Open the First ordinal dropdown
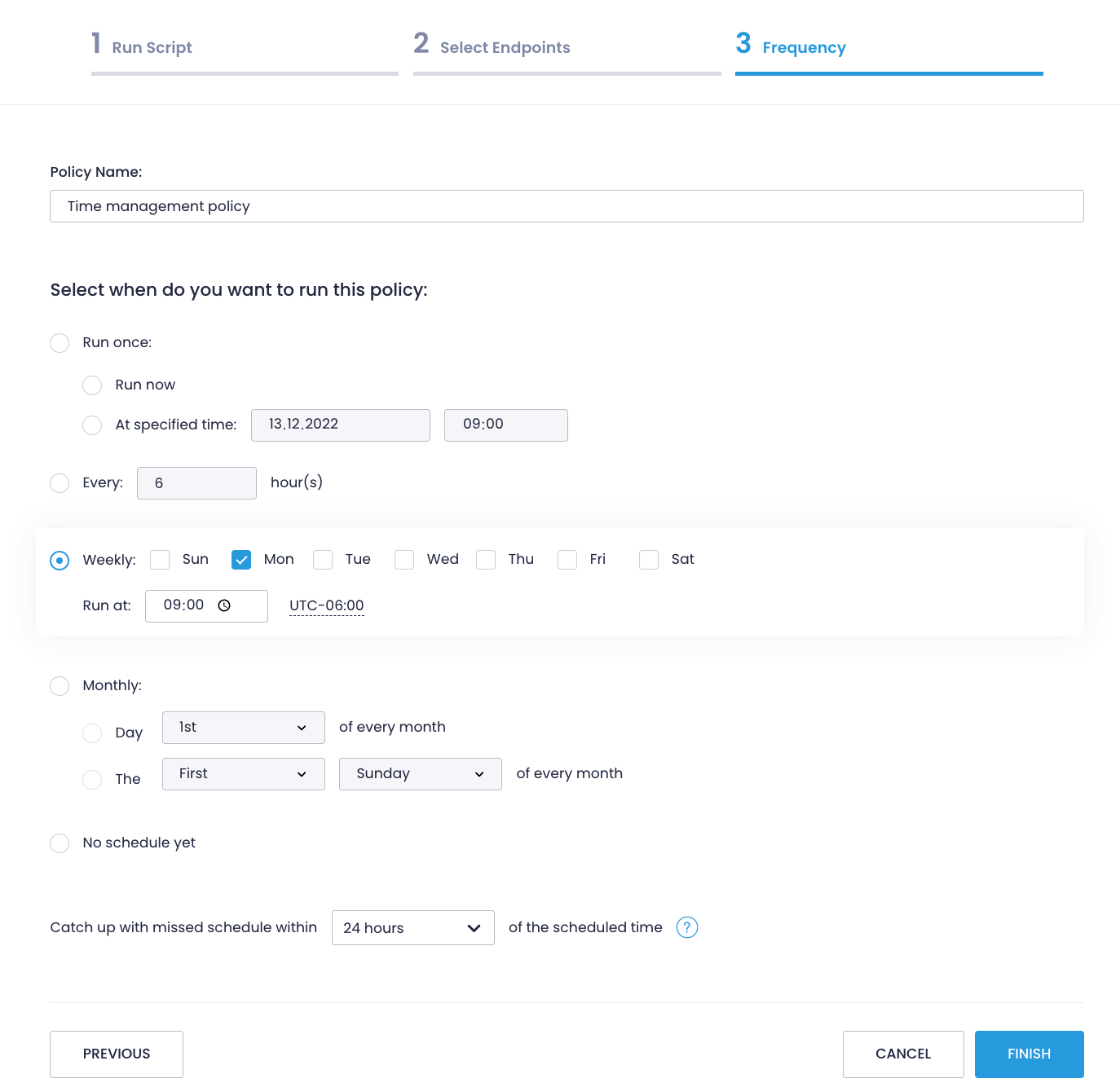 click(x=244, y=774)
